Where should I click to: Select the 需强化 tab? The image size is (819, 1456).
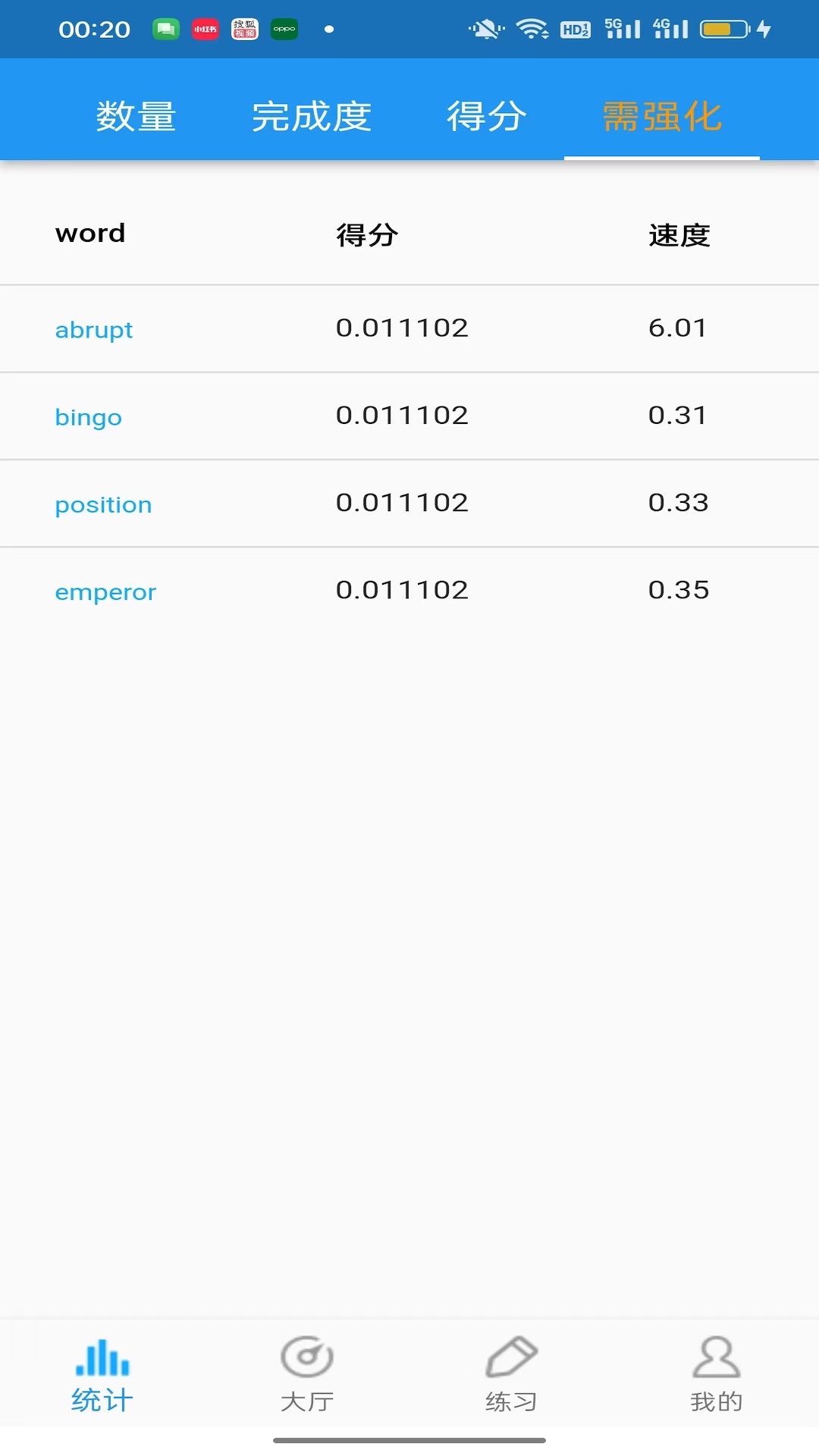tap(662, 117)
